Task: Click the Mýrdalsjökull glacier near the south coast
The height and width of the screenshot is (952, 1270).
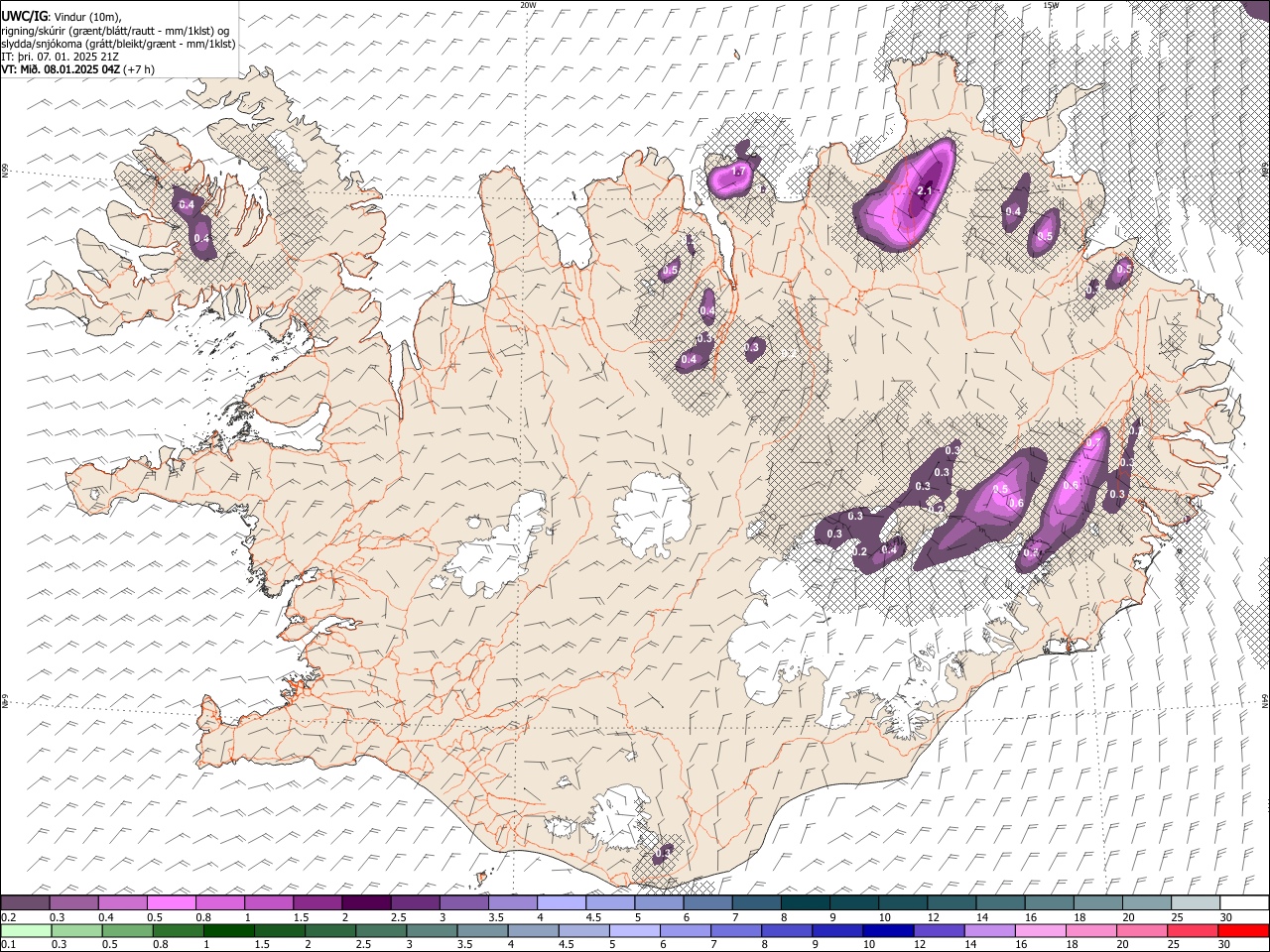Action: tap(620, 818)
